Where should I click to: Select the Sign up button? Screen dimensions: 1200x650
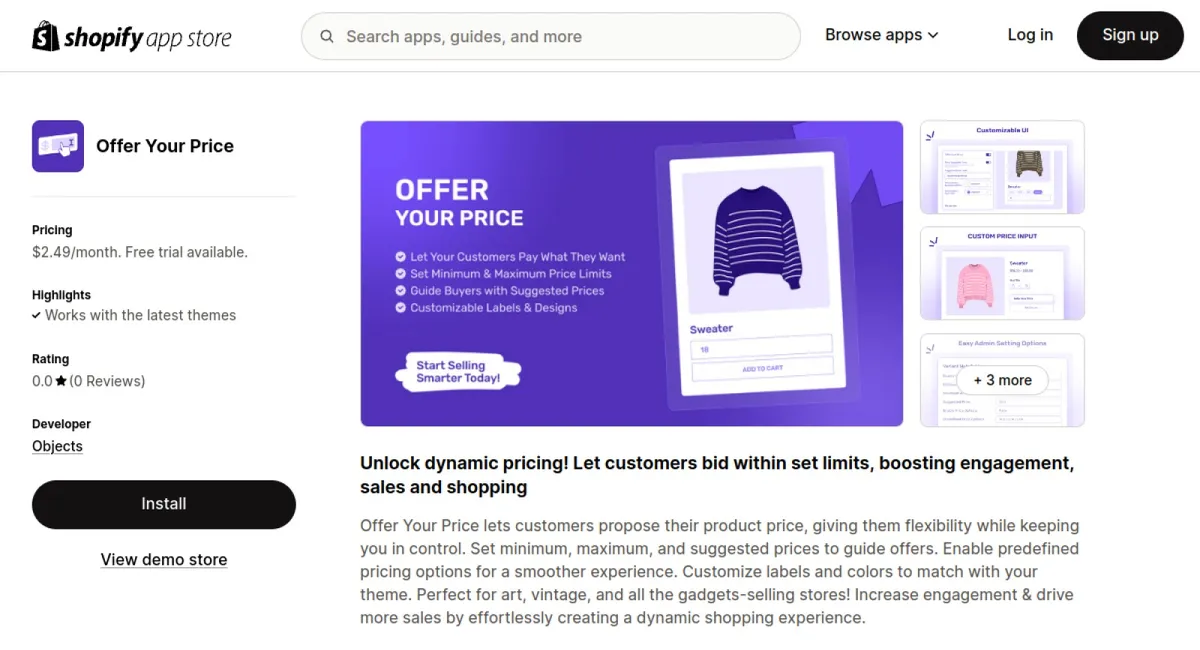1130,35
